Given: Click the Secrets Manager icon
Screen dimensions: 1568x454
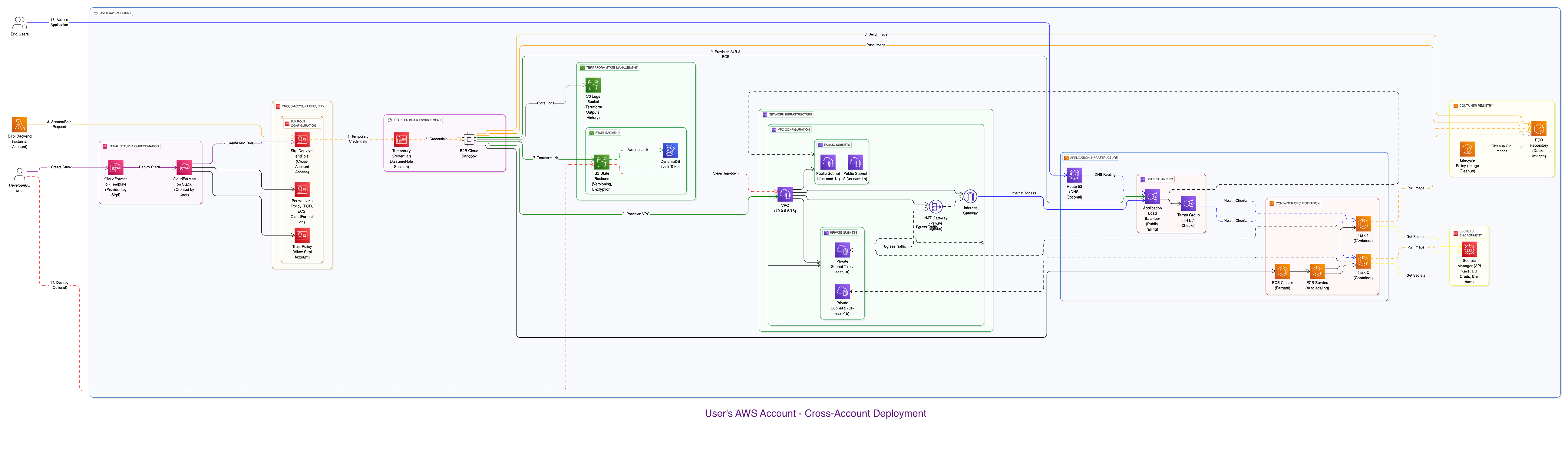Looking at the screenshot, I should [1469, 249].
